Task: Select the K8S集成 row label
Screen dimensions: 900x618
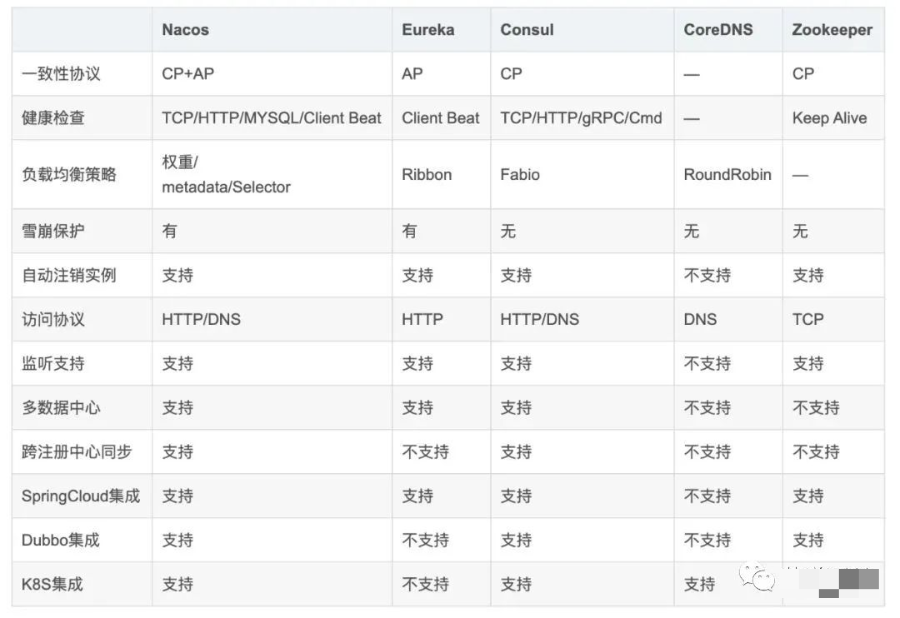Action: [52, 584]
